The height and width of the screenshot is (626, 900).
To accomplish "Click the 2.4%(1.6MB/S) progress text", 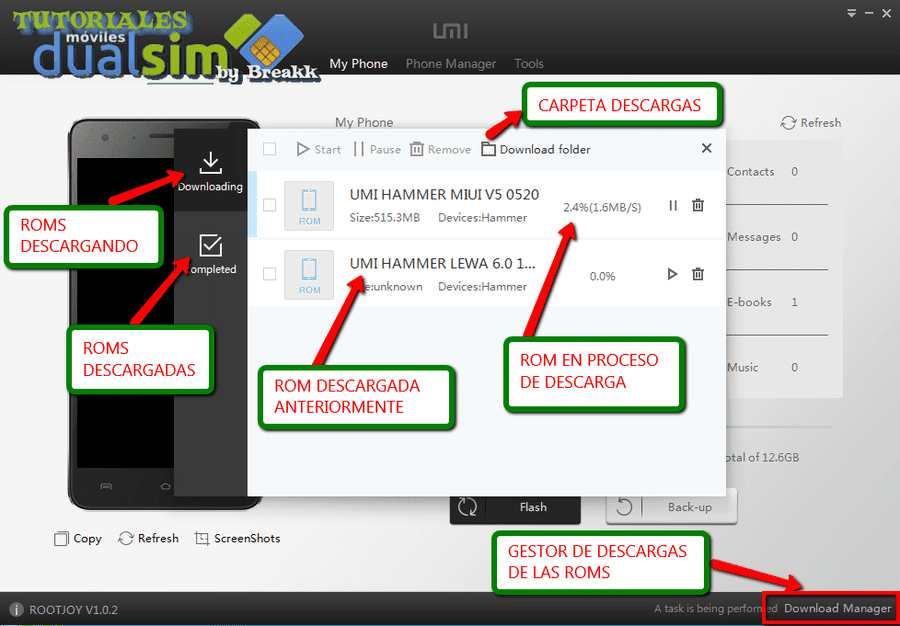I will point(602,208).
